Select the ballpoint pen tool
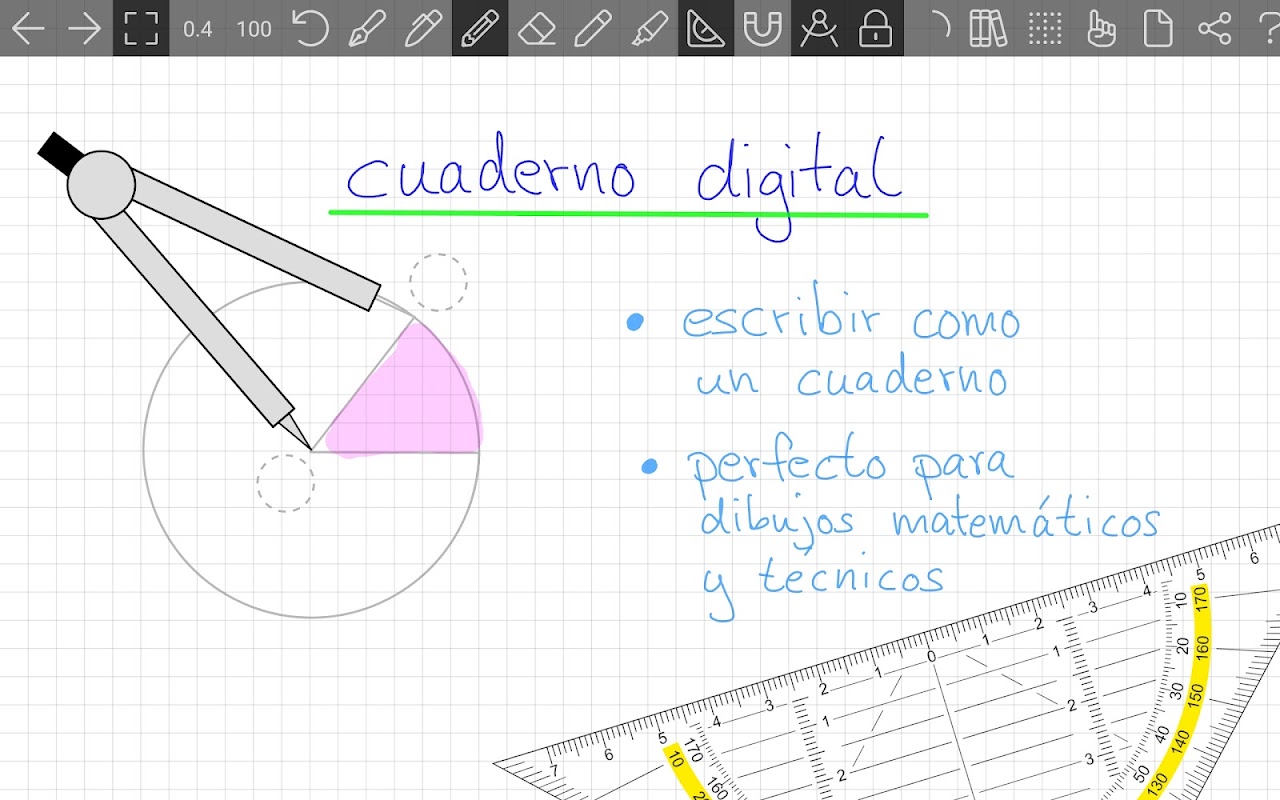Image resolution: width=1280 pixels, height=800 pixels. click(x=424, y=28)
